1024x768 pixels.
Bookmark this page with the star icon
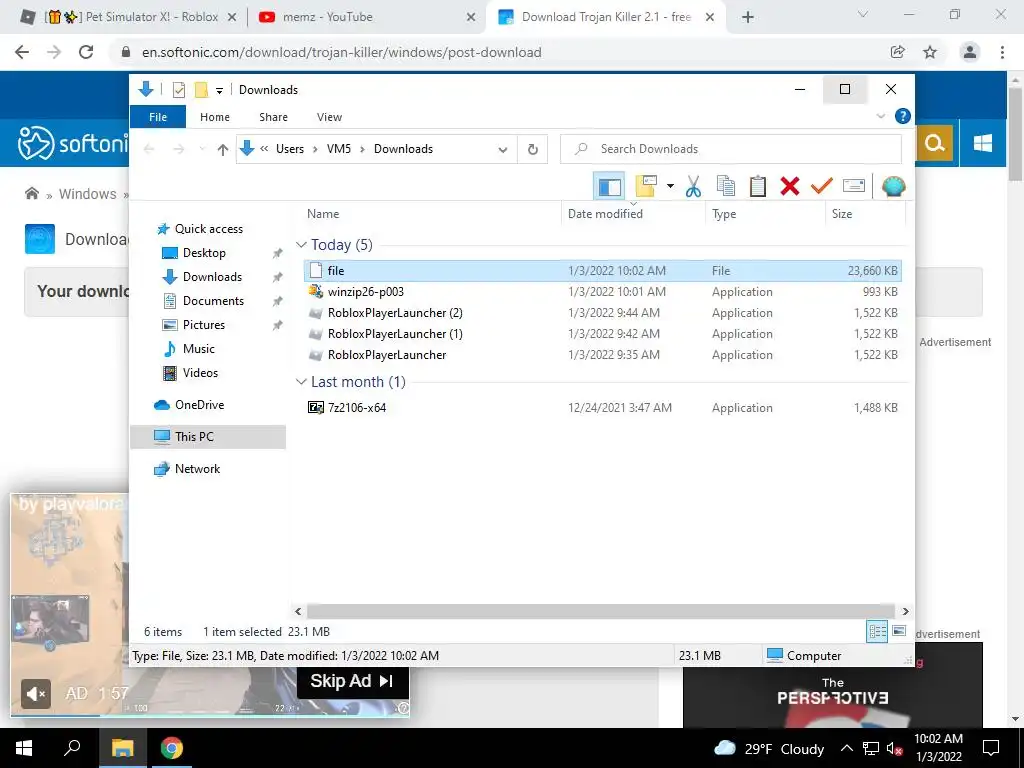tap(930, 52)
